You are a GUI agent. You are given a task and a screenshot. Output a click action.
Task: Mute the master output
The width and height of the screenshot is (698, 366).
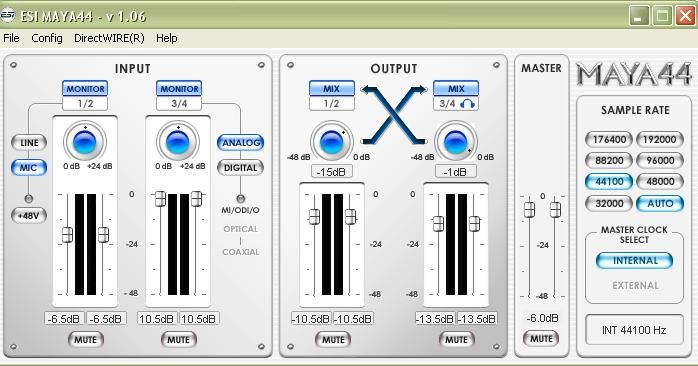[x=541, y=339]
